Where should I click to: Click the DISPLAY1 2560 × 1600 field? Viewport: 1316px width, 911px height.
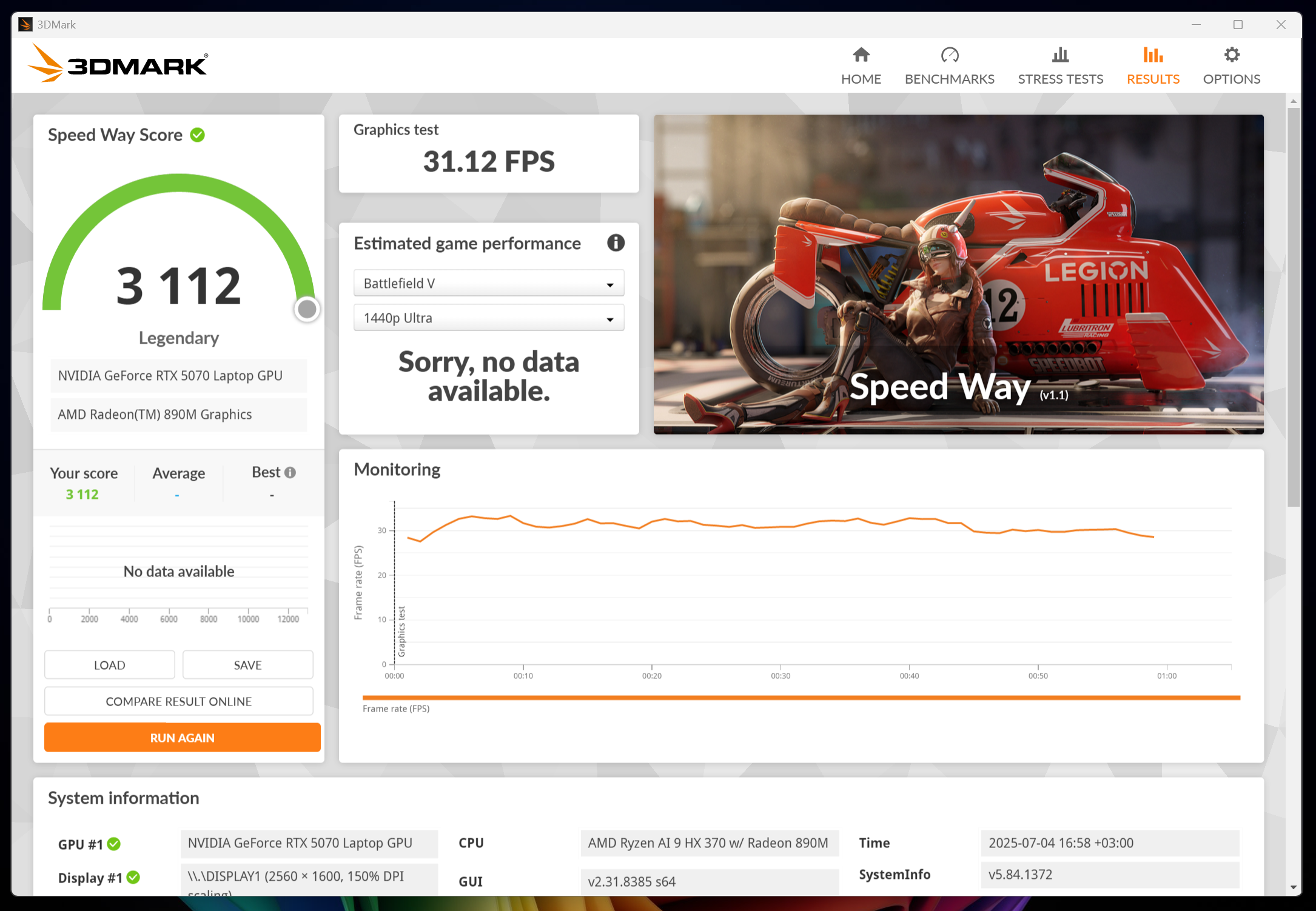pos(309,879)
